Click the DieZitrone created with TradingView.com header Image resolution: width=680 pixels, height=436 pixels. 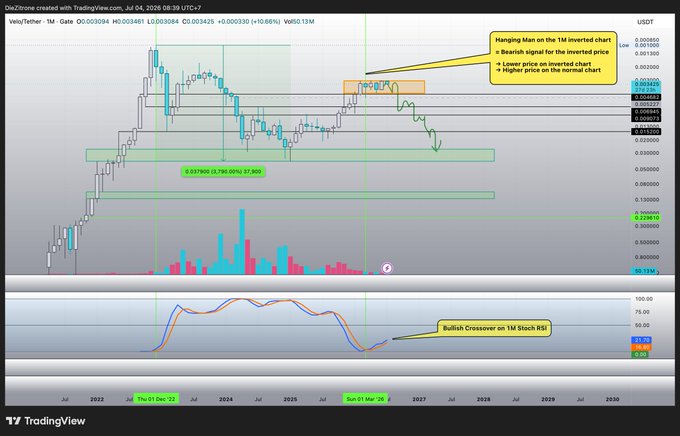pos(103,7)
